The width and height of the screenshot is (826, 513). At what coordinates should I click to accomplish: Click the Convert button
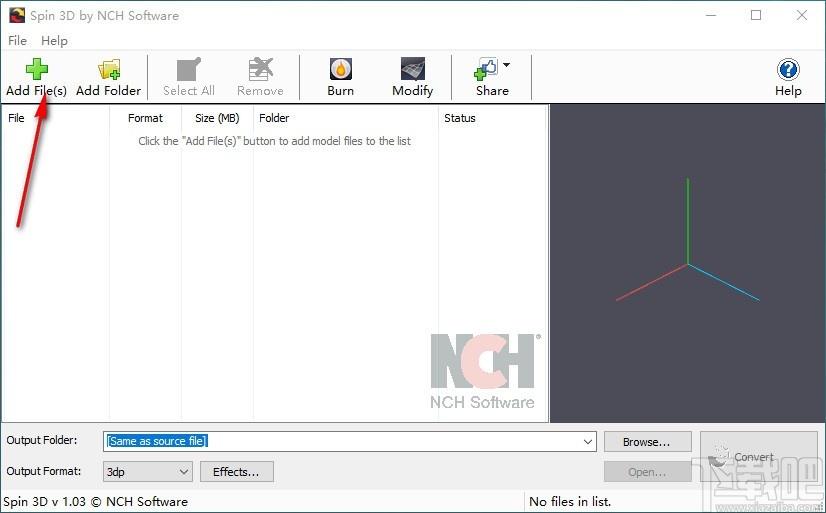click(x=759, y=457)
